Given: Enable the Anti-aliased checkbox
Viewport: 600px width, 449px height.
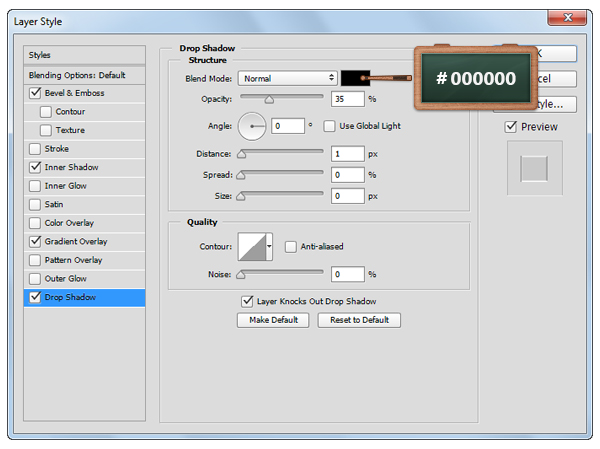Looking at the screenshot, I should click(x=291, y=246).
